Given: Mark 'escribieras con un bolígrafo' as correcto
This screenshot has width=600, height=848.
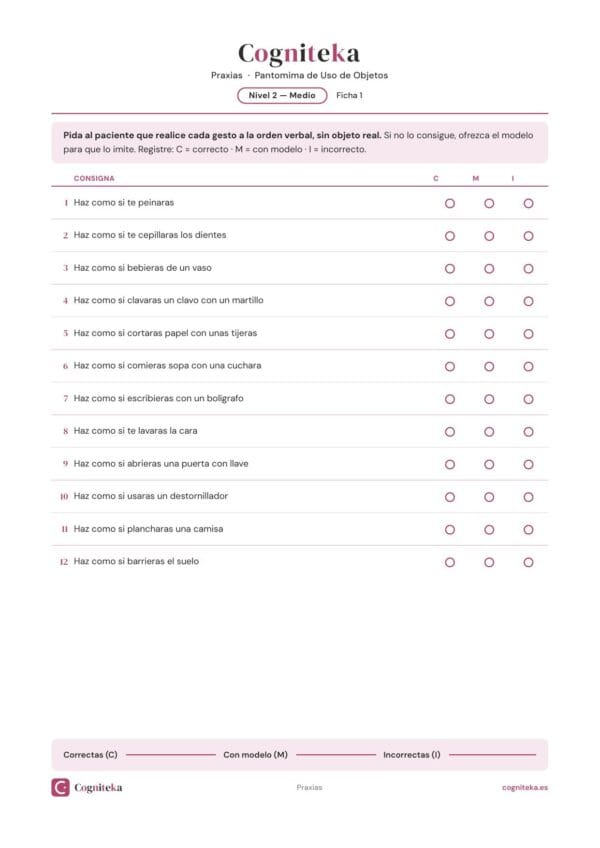Looking at the screenshot, I should [450, 399].
